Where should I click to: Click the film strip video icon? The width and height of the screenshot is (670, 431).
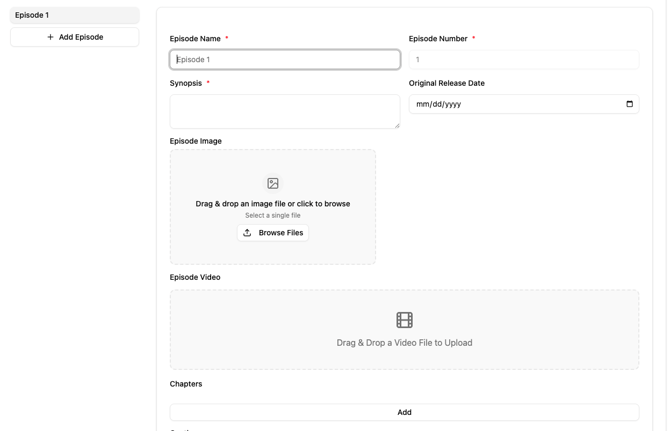pos(404,320)
